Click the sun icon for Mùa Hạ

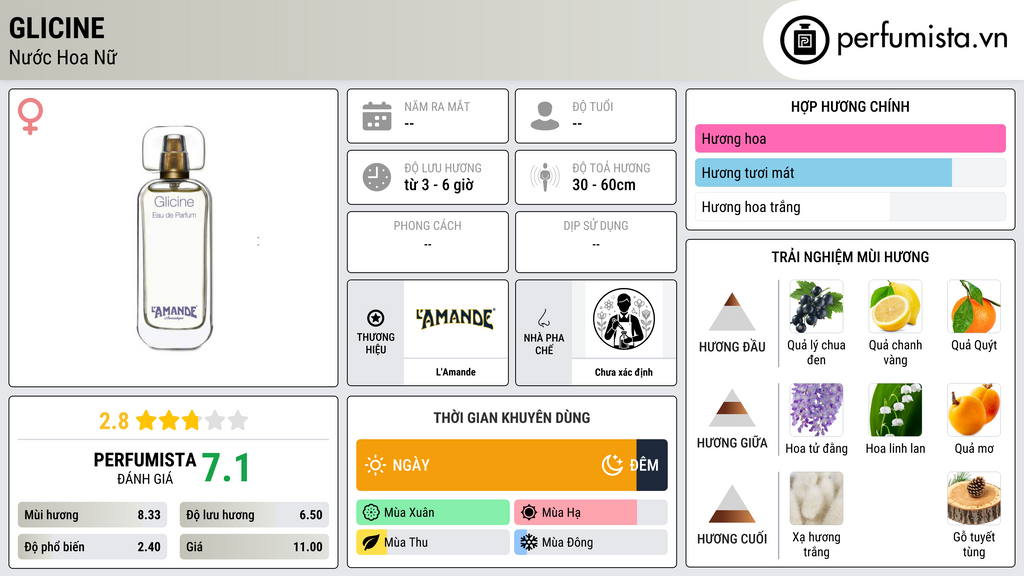(x=529, y=513)
